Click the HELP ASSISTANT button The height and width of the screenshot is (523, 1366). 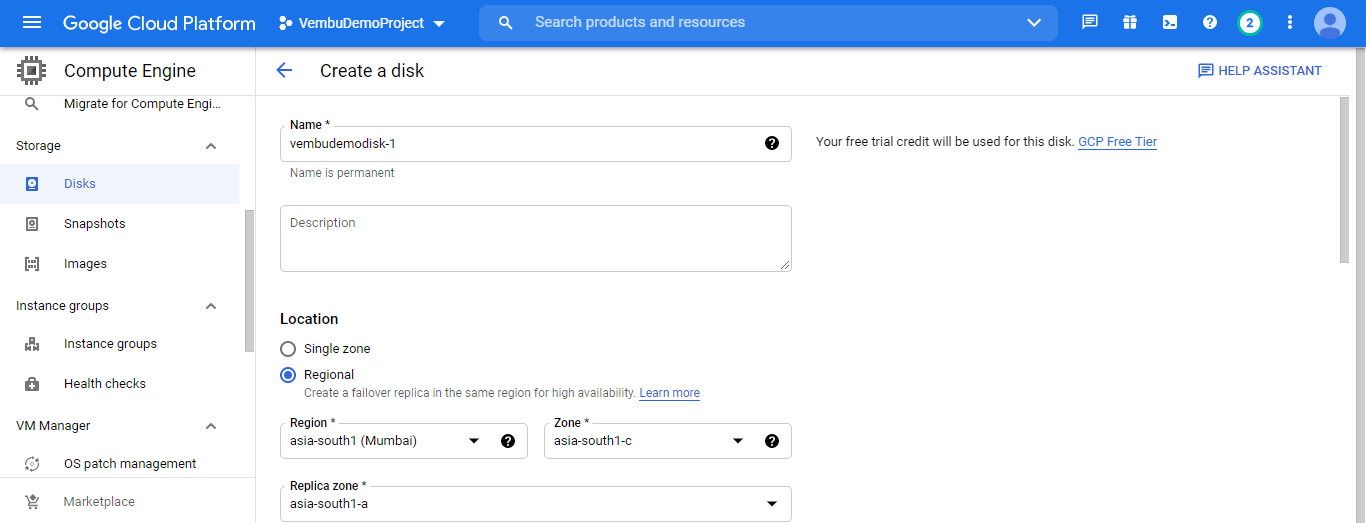coord(1260,71)
